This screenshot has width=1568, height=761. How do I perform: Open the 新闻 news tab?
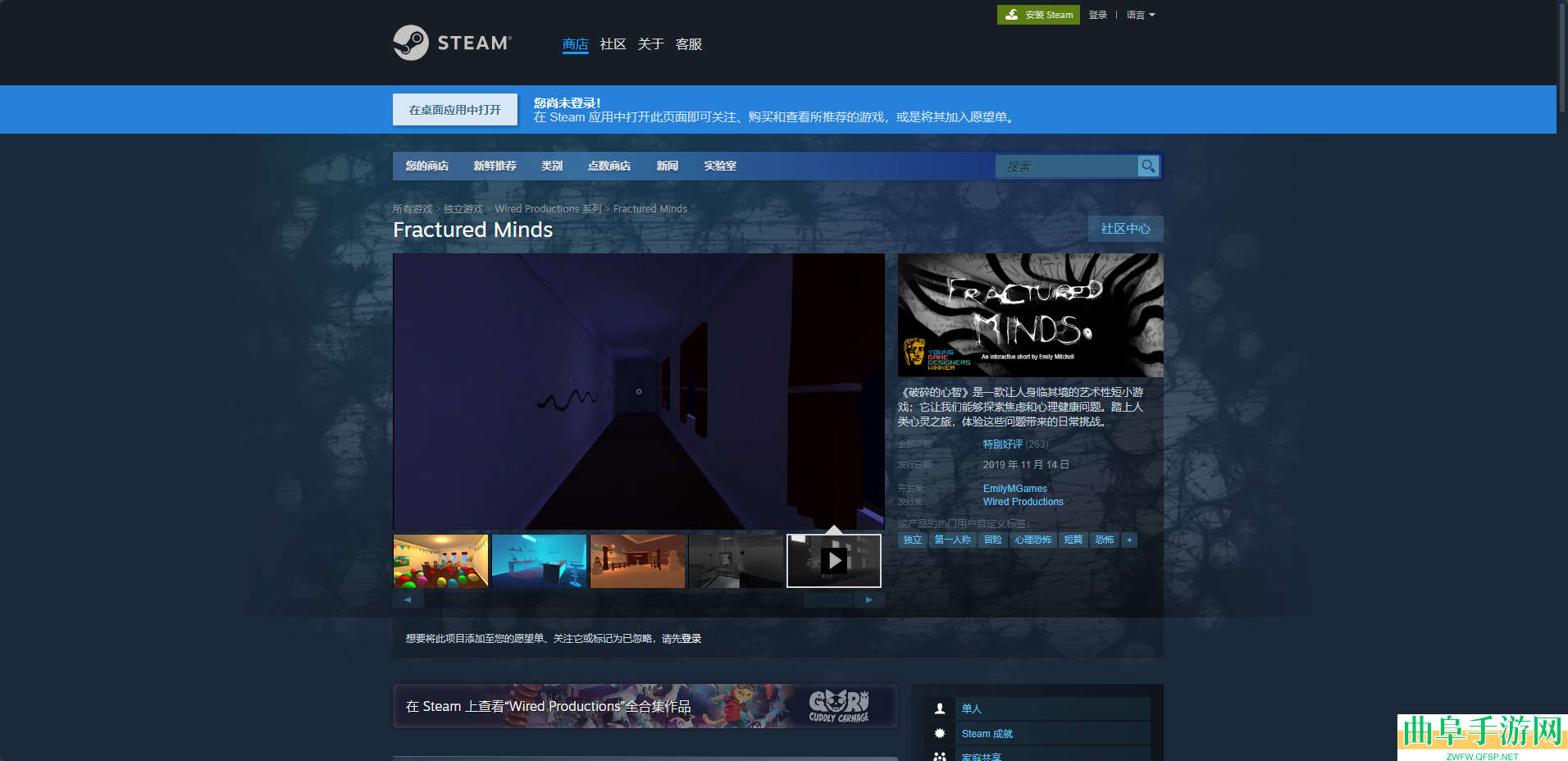click(x=668, y=166)
